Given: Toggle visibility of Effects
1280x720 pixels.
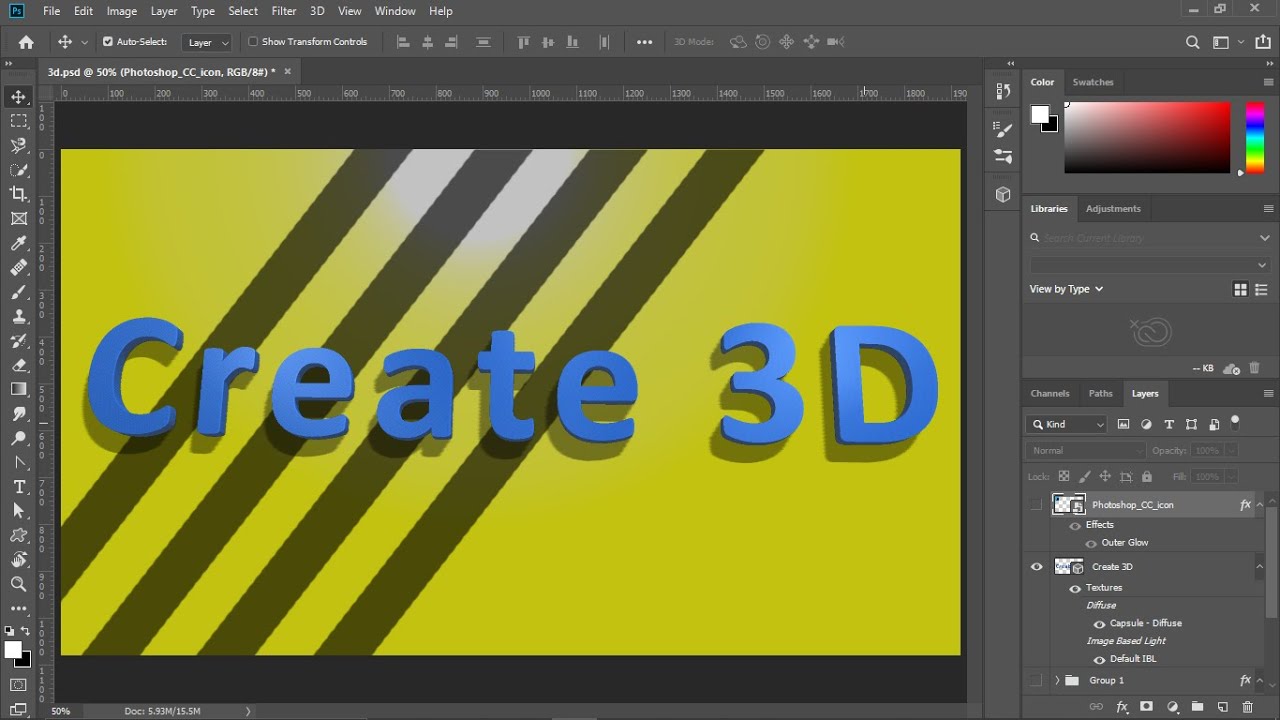Looking at the screenshot, I should pos(1075,525).
